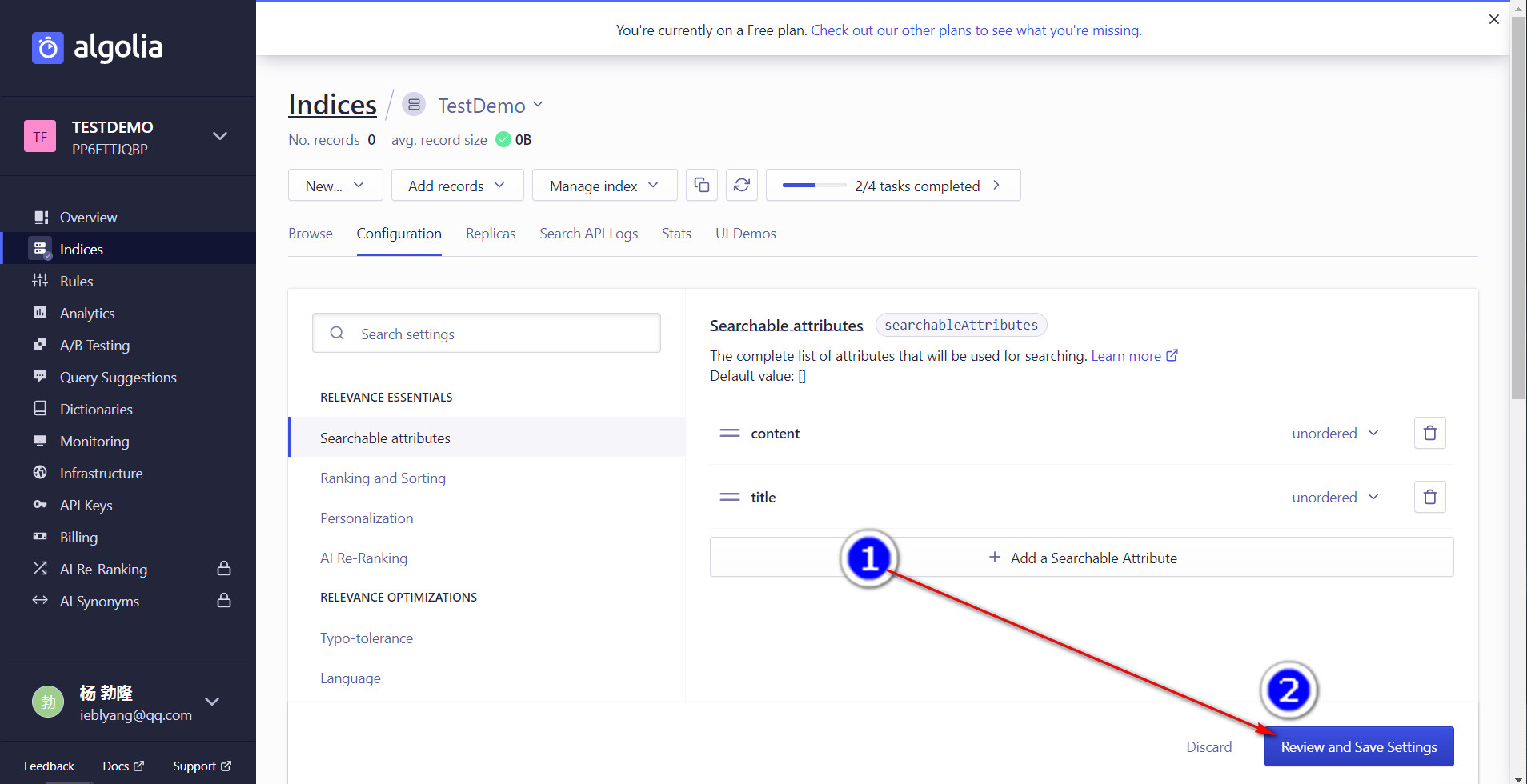Expand the TESTDEMO application switcher
Screen dimensions: 1527x784
(x=219, y=137)
